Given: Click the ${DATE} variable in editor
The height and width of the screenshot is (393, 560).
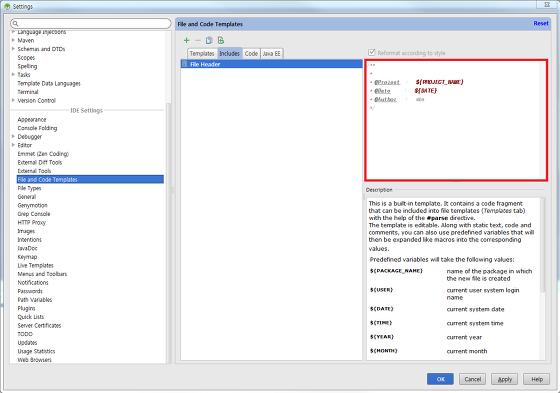Looking at the screenshot, I should (426, 90).
